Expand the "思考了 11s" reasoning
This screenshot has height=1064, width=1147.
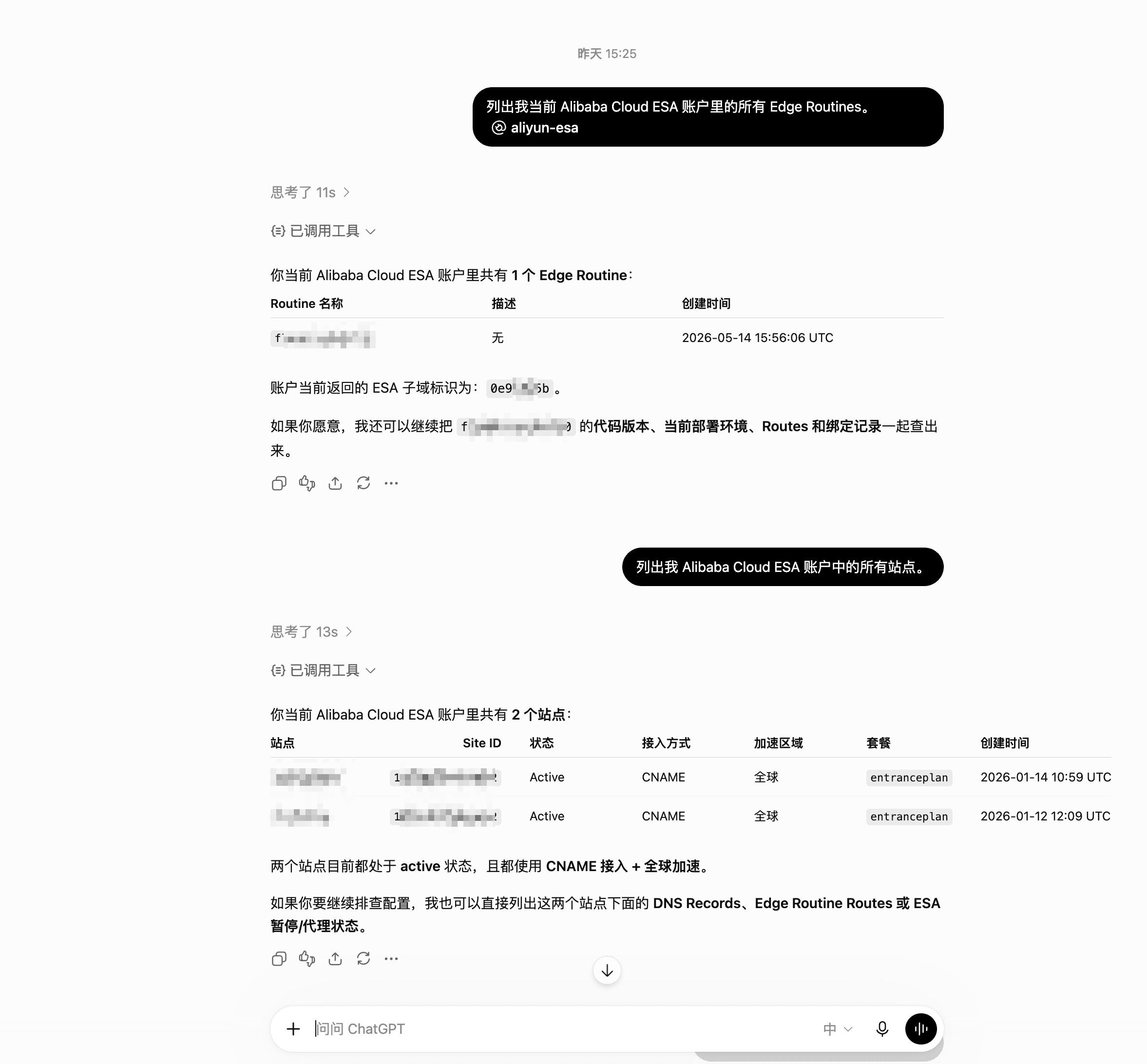point(310,192)
